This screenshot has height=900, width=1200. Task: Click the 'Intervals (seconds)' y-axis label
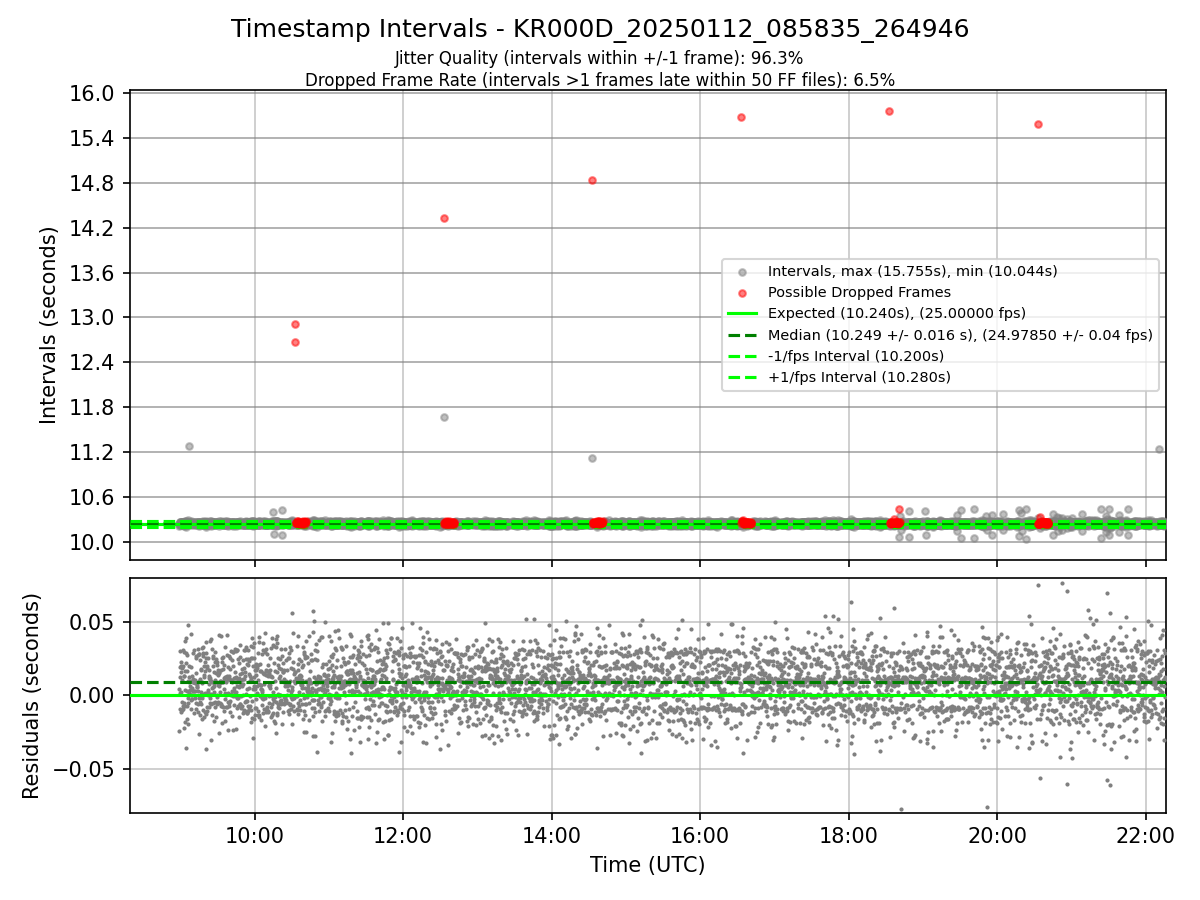point(49,325)
